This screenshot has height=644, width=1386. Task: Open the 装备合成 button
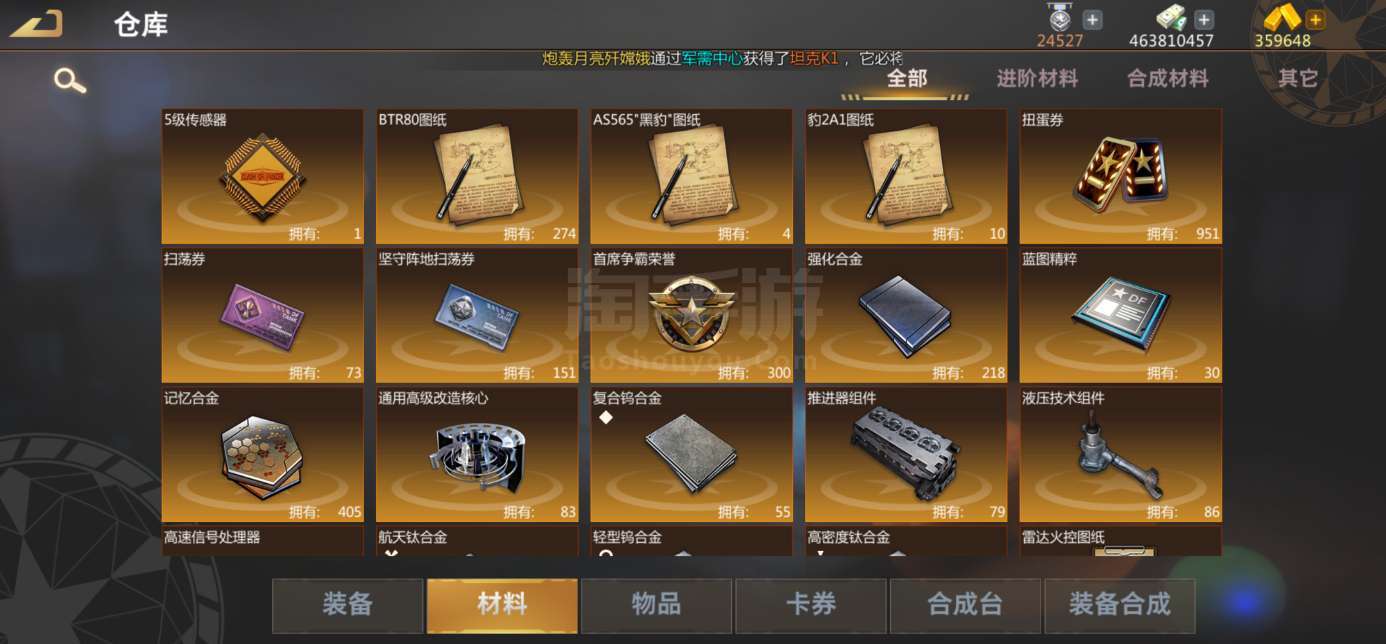point(1120,605)
